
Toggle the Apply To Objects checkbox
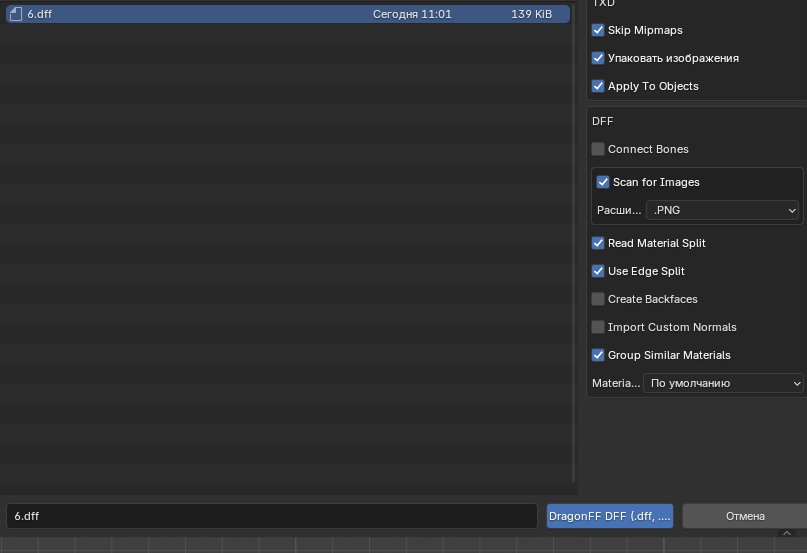(598, 87)
